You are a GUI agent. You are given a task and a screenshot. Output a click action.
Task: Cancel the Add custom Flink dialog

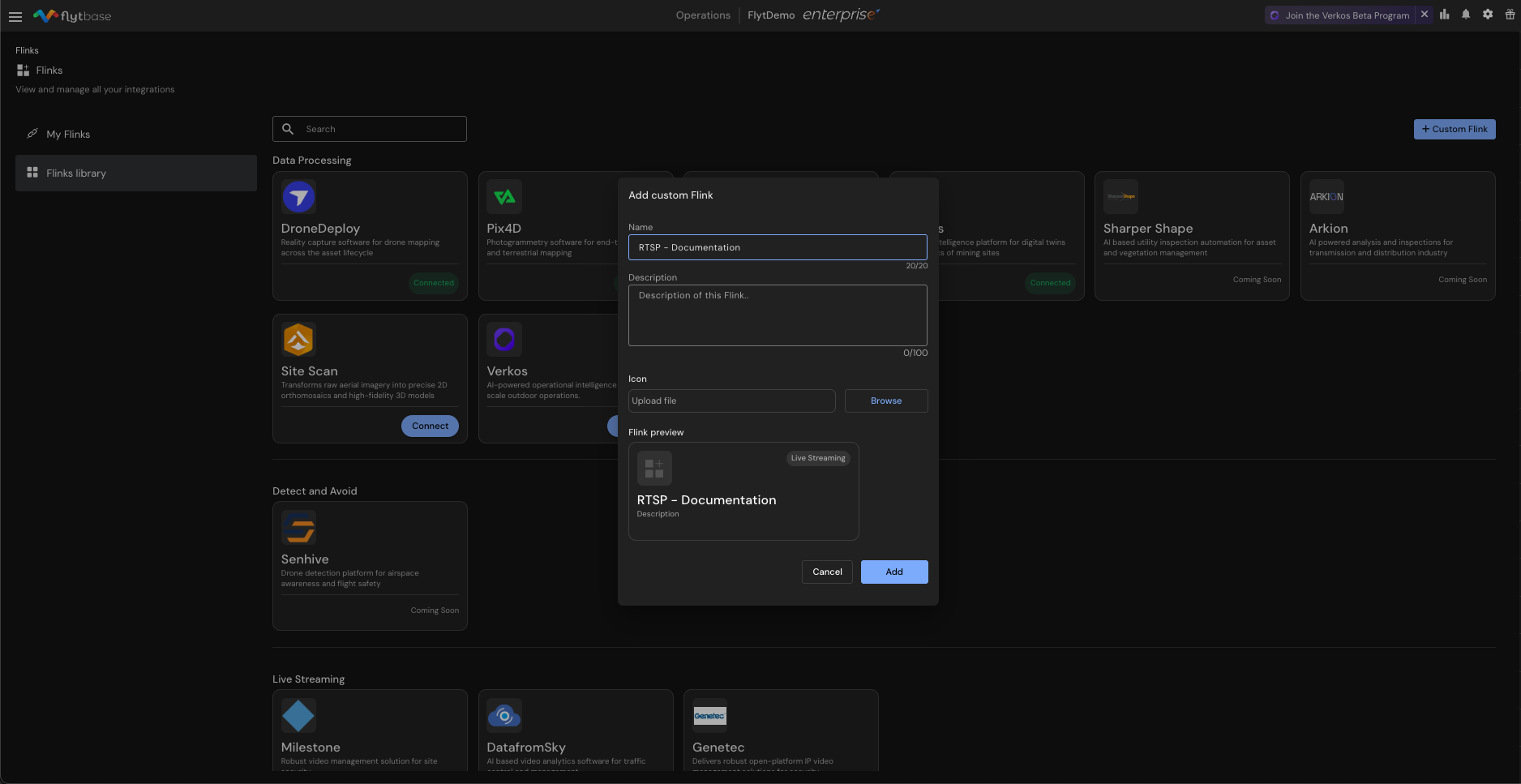pos(827,572)
